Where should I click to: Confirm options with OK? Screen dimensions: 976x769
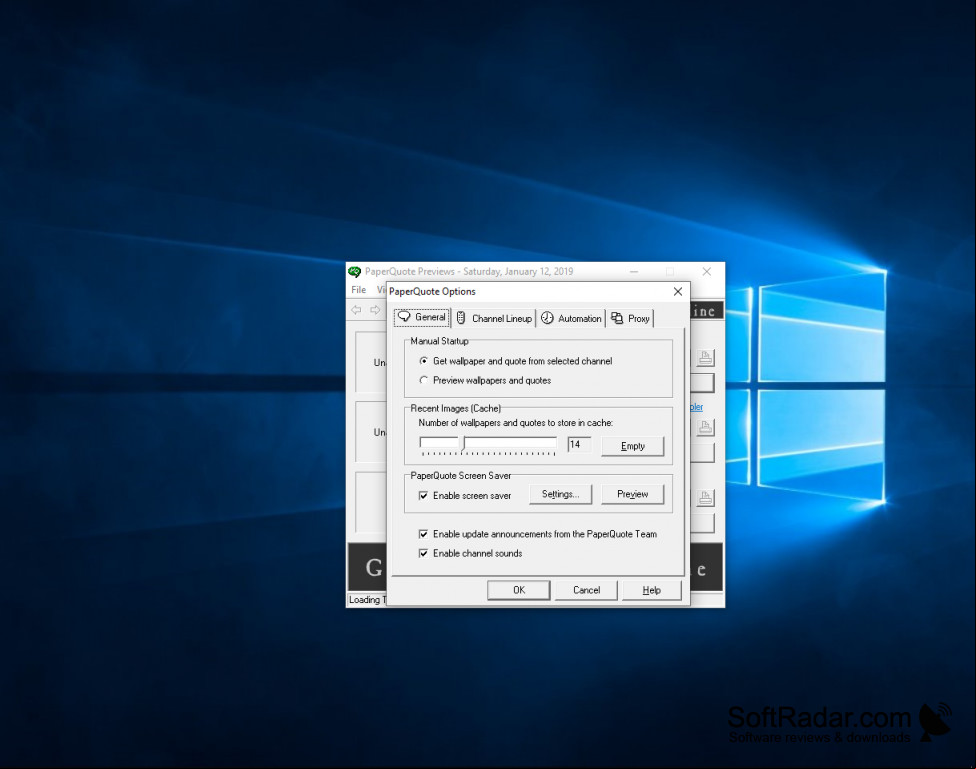coord(518,590)
